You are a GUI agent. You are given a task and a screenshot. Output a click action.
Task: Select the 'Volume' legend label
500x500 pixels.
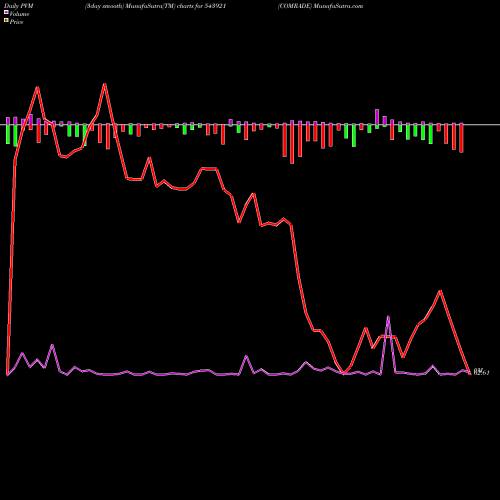tap(19, 14)
